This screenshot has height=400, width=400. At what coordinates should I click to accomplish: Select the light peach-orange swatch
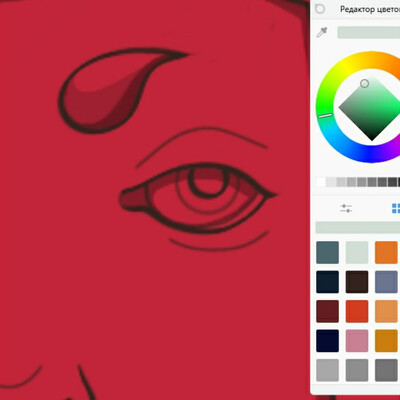pyautogui.click(x=386, y=311)
